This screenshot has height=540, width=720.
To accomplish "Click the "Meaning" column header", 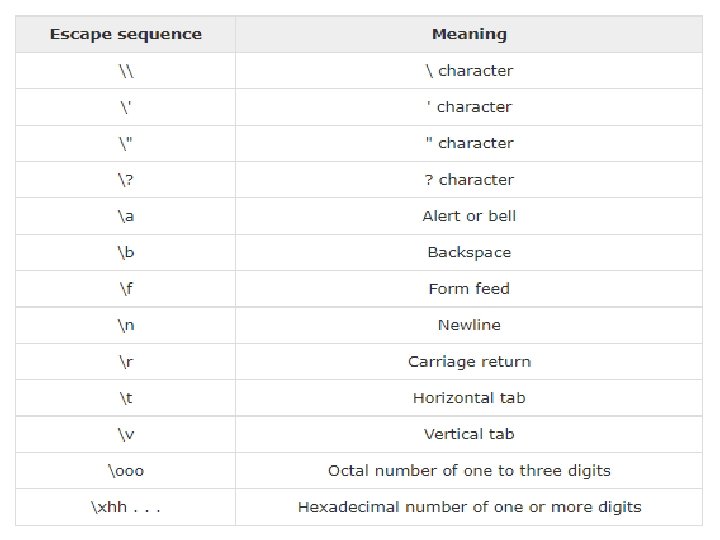I will [469, 34].
